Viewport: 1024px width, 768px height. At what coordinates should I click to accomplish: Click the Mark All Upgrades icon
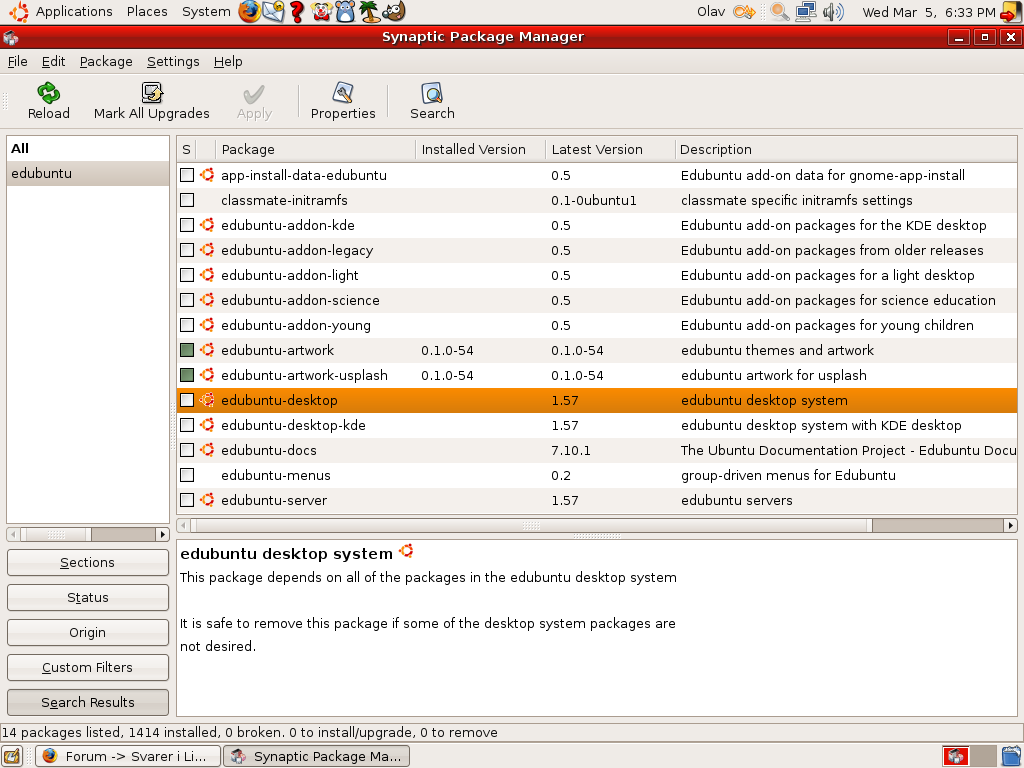click(152, 93)
